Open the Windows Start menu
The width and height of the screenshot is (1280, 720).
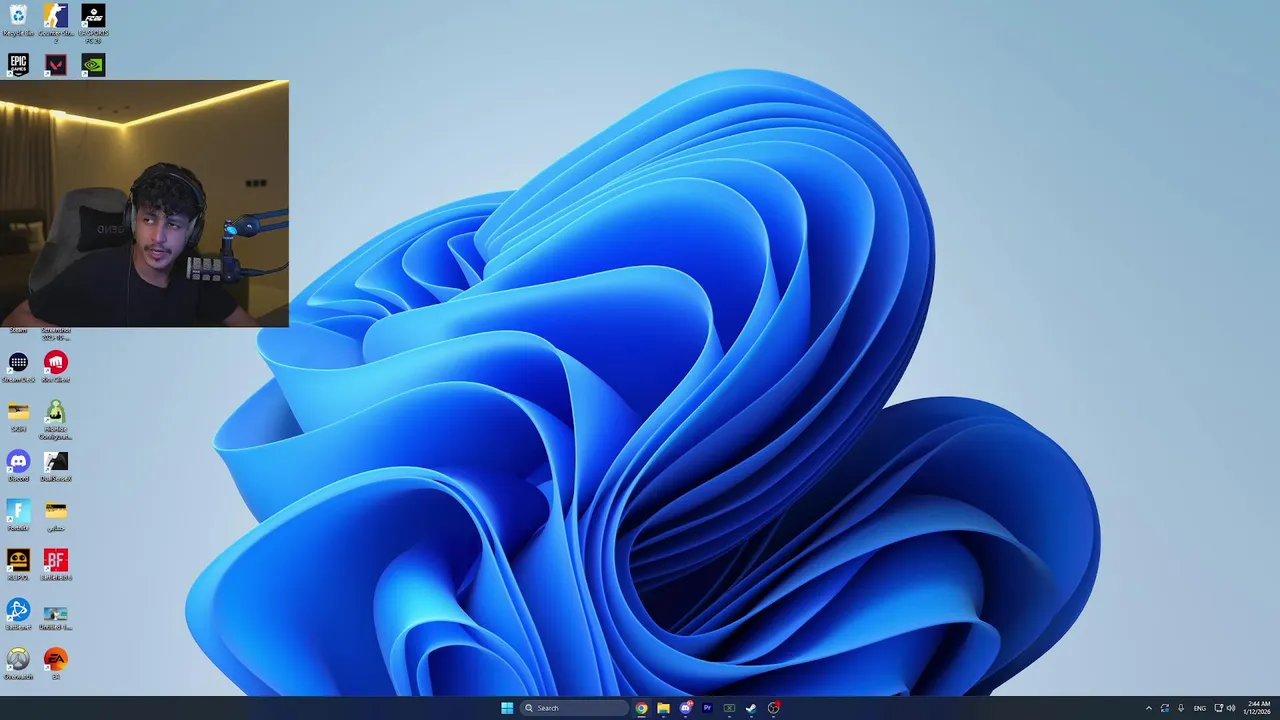(x=507, y=708)
